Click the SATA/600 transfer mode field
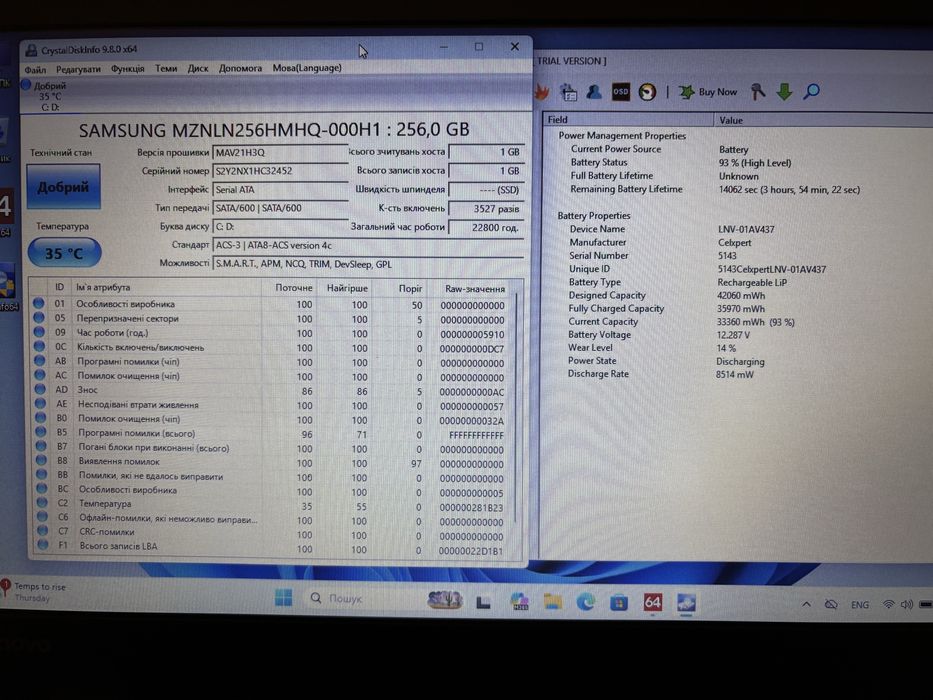This screenshot has height=700, width=933. 280,208
